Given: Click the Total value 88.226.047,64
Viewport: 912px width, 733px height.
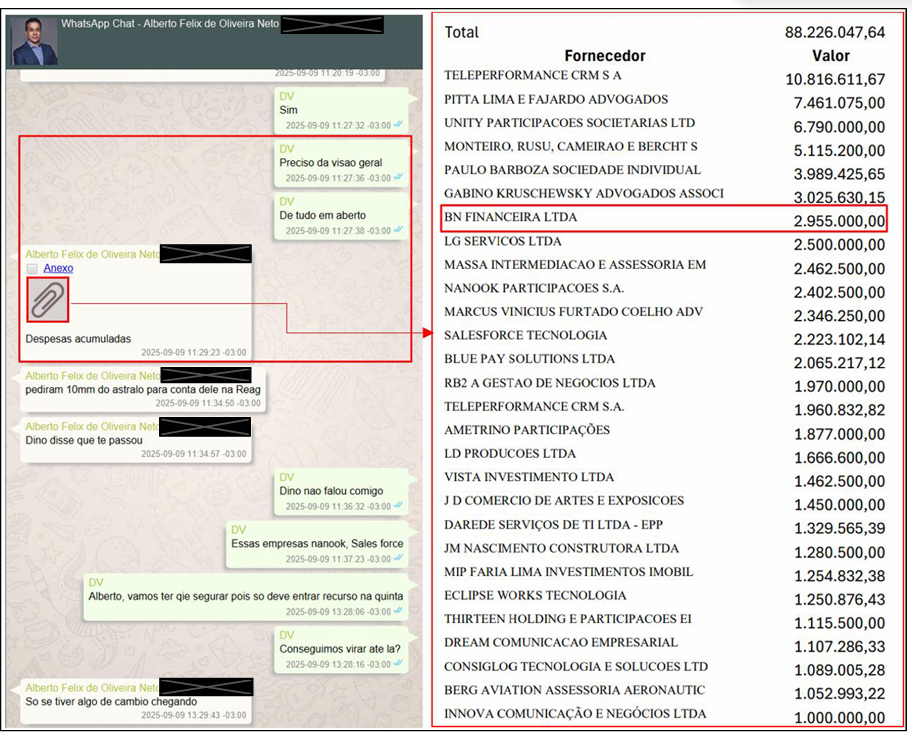Looking at the screenshot, I should click(x=835, y=32).
